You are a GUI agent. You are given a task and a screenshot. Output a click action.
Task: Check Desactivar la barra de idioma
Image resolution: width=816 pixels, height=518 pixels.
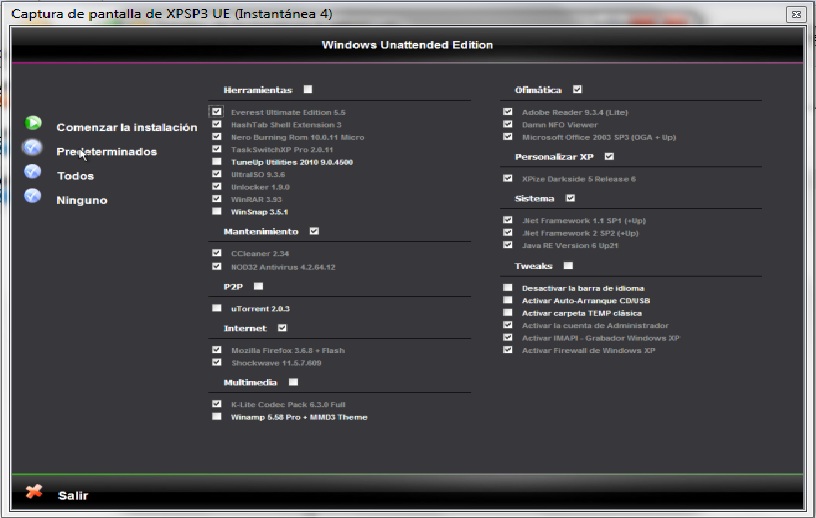click(x=508, y=288)
